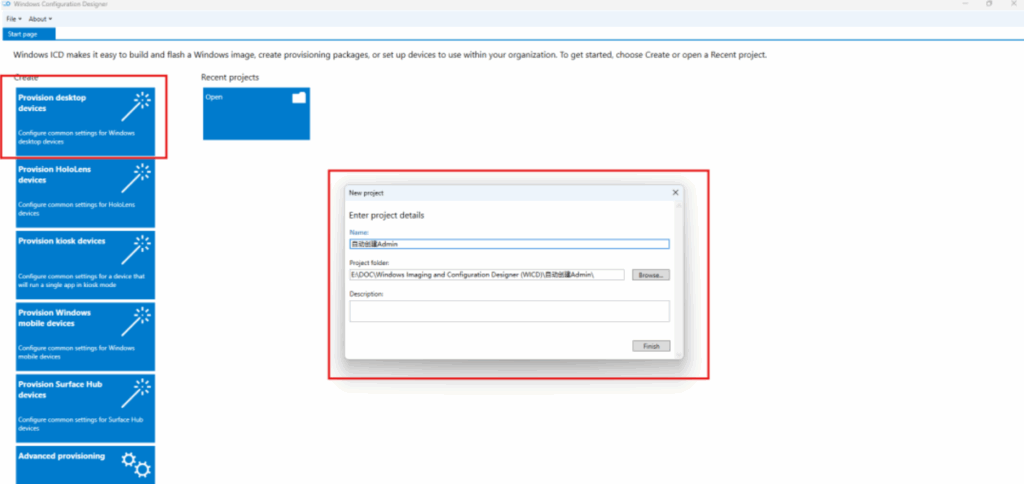Click into the Description text box
Image resolution: width=1024 pixels, height=484 pixels.
click(509, 311)
